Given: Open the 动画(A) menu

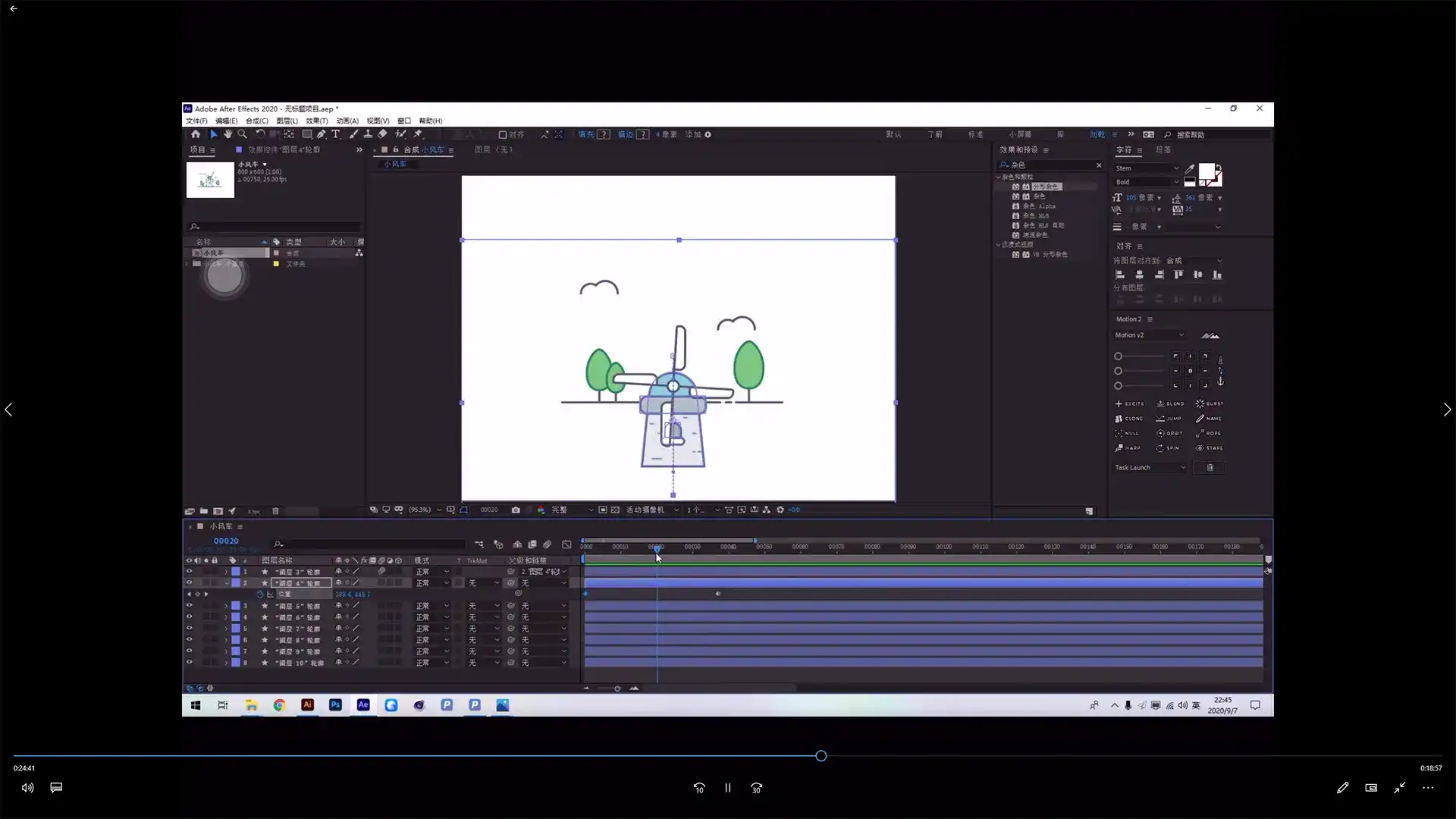Looking at the screenshot, I should (x=347, y=121).
